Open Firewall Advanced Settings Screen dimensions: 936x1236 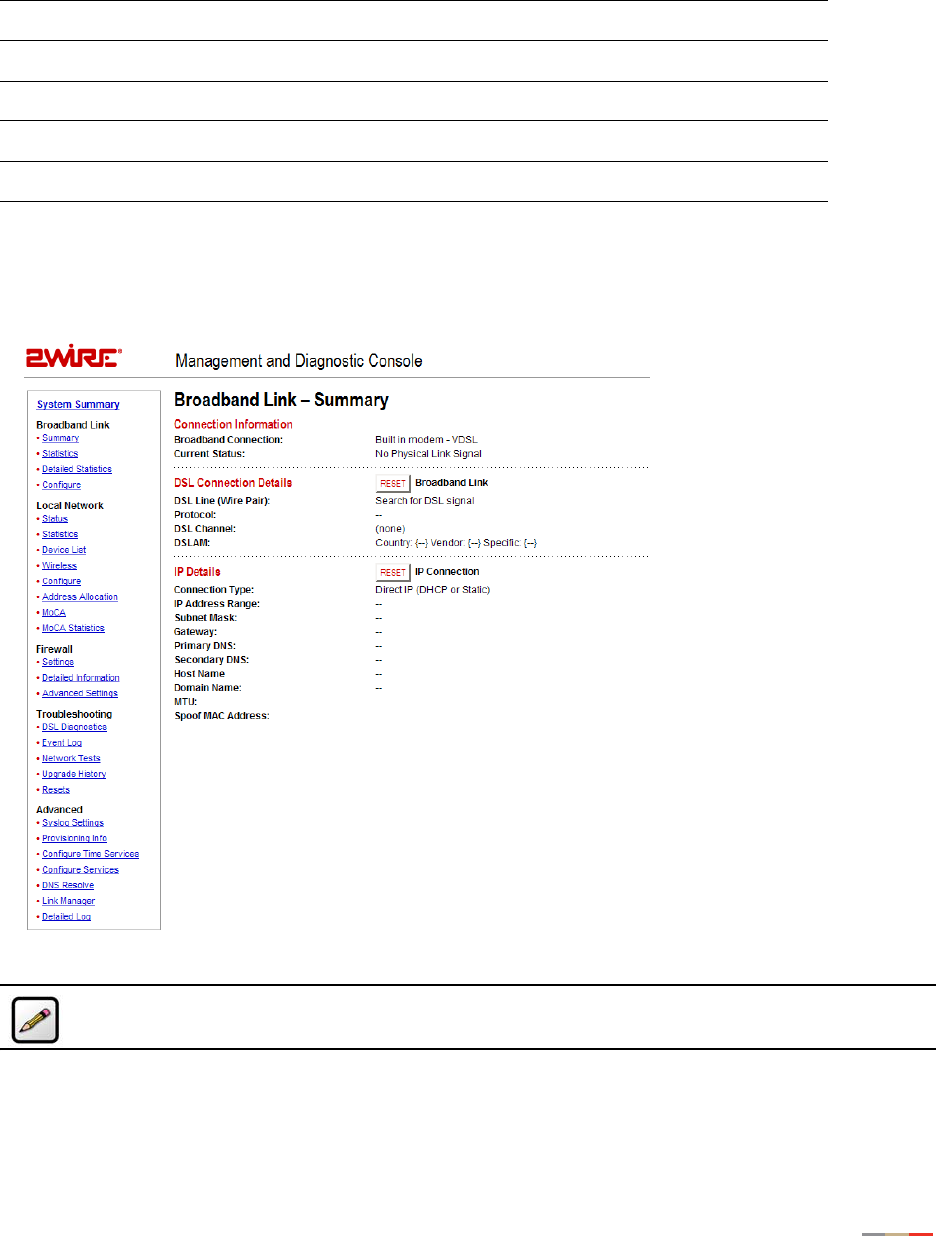coord(80,693)
